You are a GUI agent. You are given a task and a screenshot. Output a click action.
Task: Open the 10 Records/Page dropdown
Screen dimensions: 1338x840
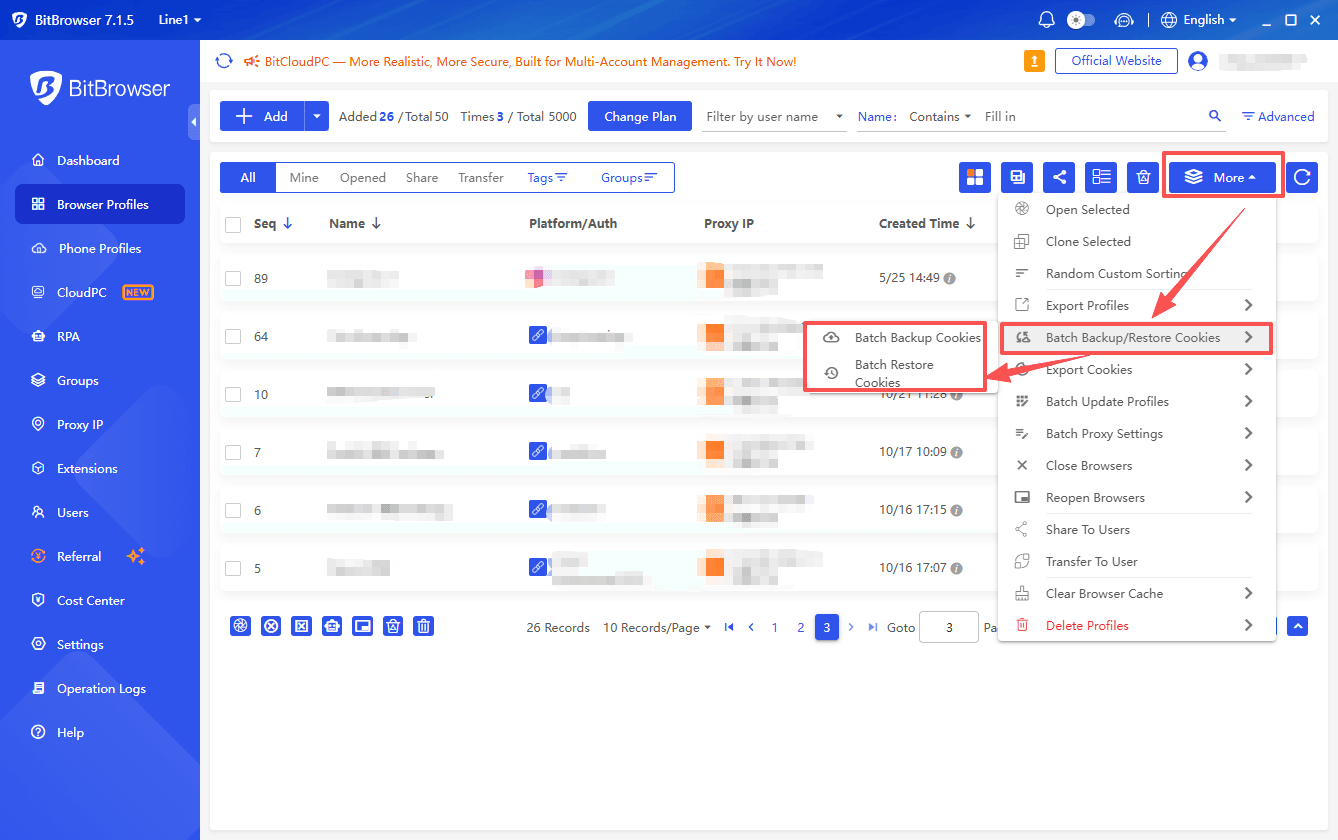tap(657, 628)
